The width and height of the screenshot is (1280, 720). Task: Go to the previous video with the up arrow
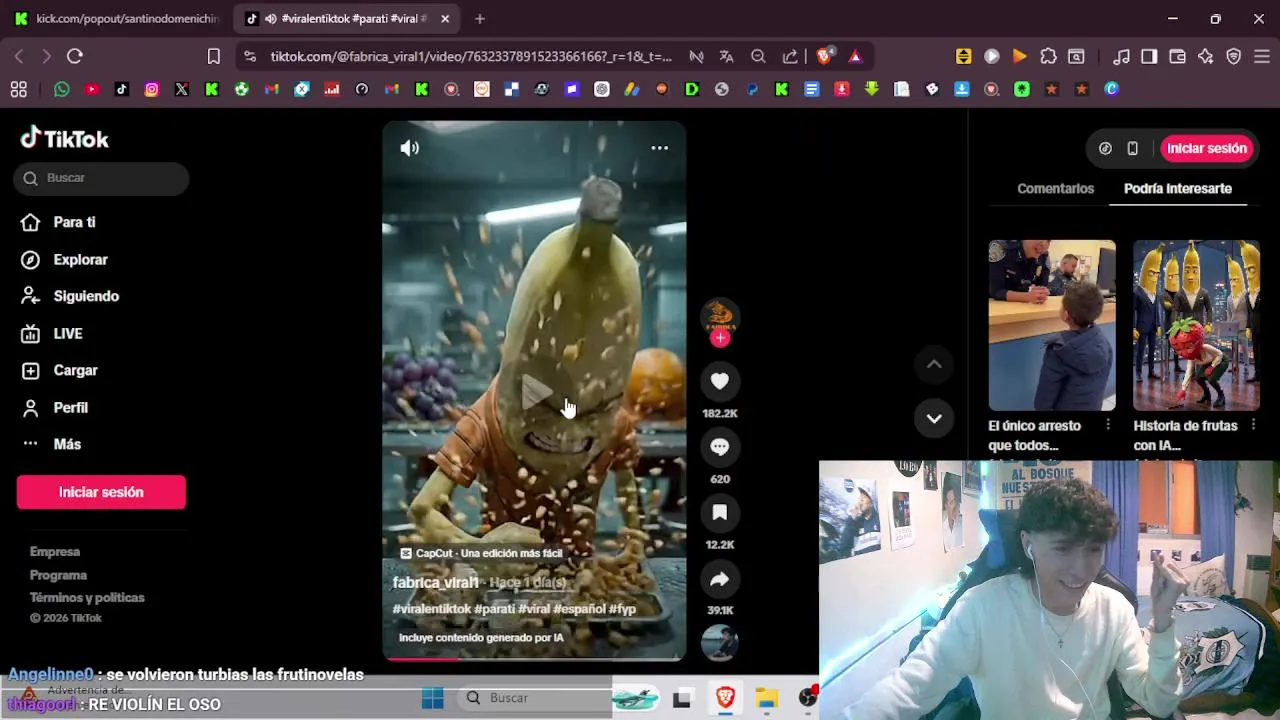point(934,365)
